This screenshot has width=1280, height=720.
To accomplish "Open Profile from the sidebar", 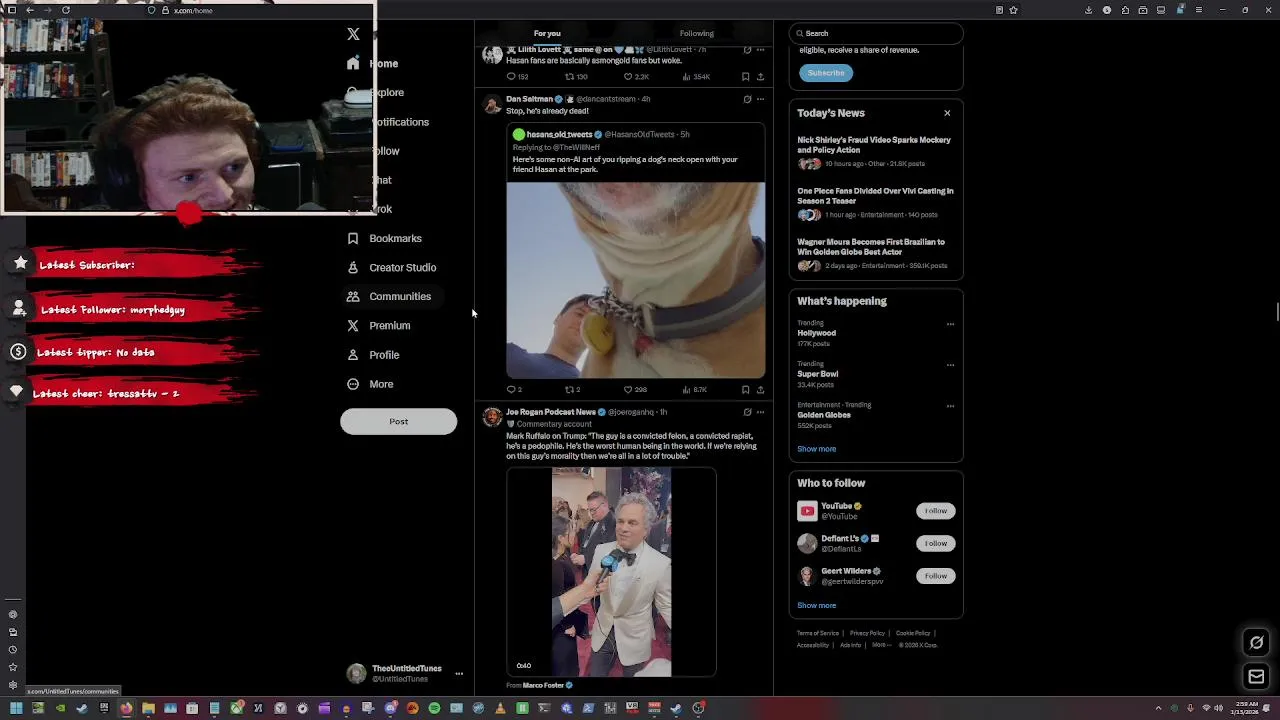I will 373,355.
